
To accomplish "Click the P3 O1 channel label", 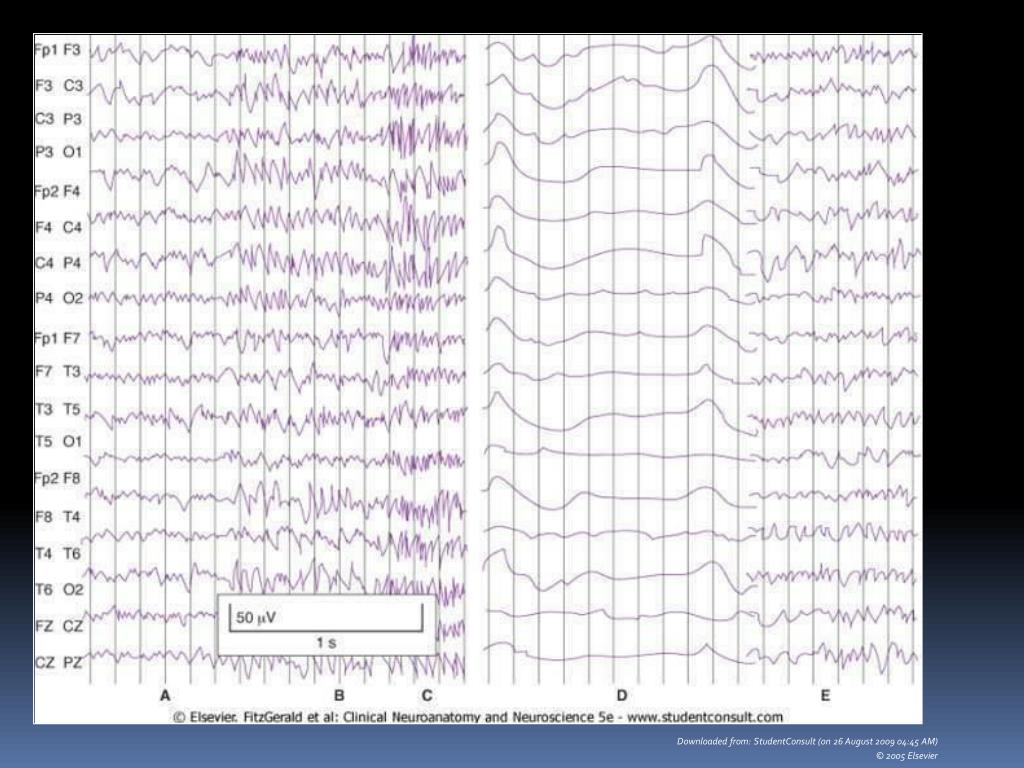I will tap(59, 152).
